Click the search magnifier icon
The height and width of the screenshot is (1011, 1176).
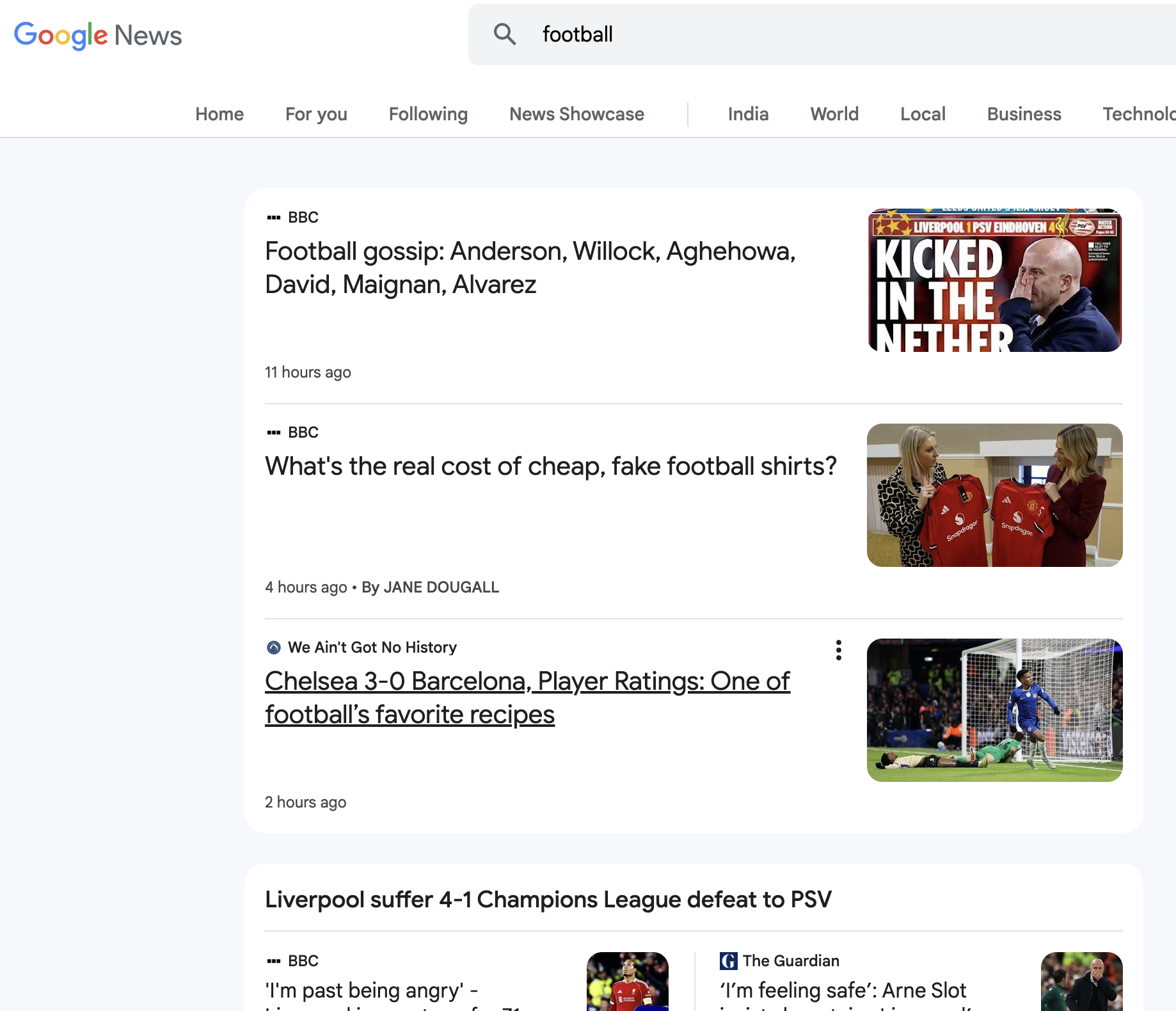pos(504,35)
